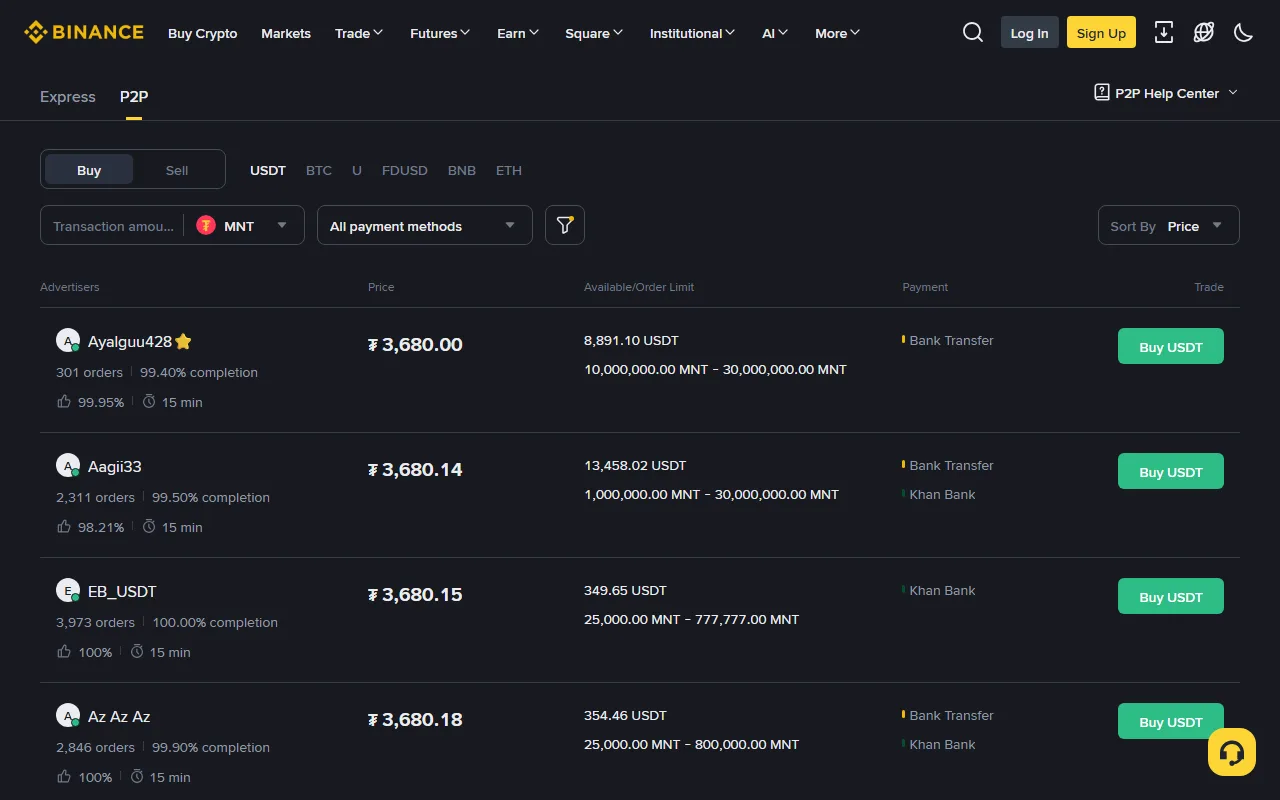Click the P2P Help Center book icon

(1102, 93)
